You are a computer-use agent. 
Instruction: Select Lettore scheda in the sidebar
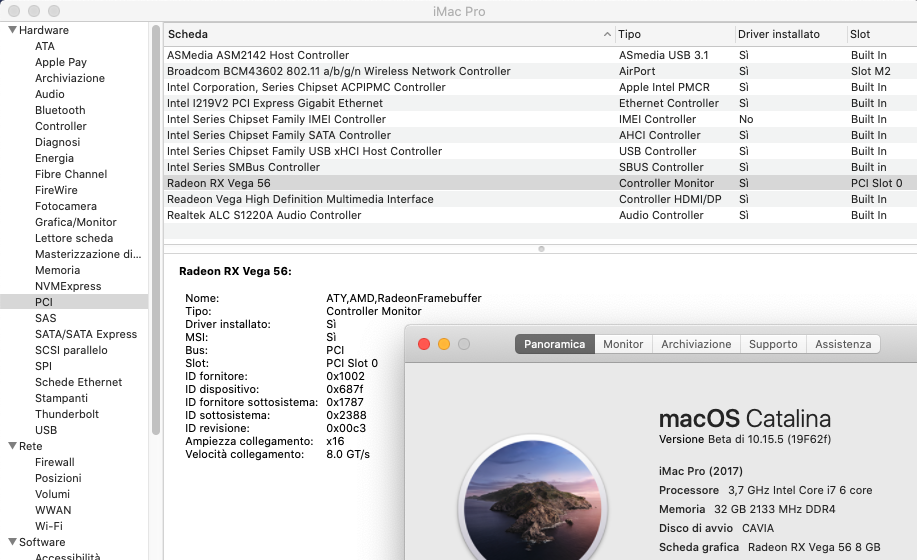pyautogui.click(x=74, y=238)
